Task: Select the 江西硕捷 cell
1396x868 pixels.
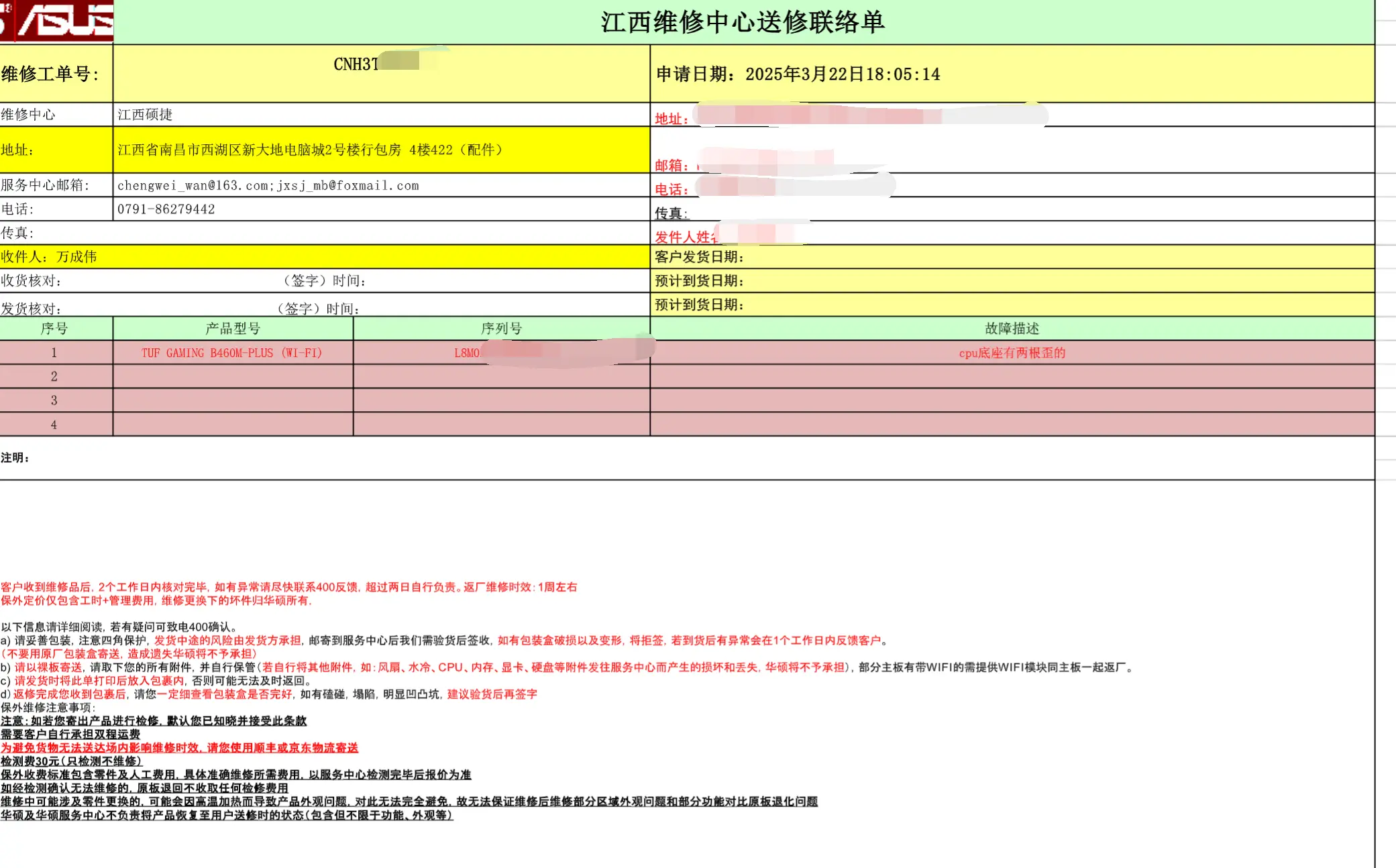Action: (381, 115)
